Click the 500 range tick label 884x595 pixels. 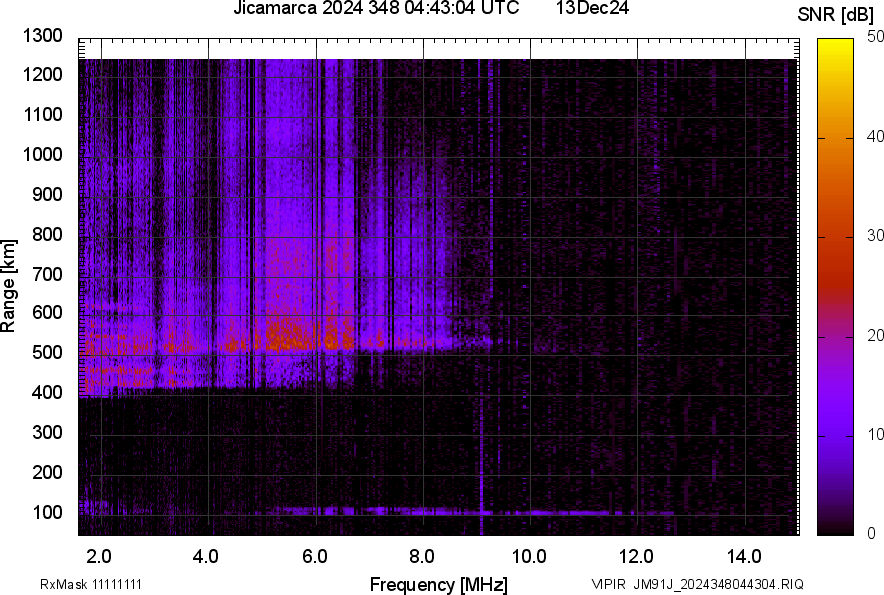pos(47,353)
